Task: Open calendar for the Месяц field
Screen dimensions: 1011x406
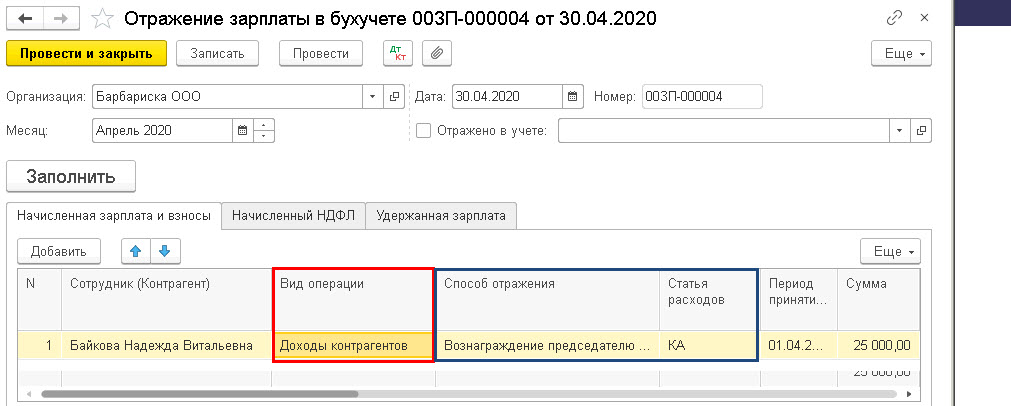Action: coord(243,130)
